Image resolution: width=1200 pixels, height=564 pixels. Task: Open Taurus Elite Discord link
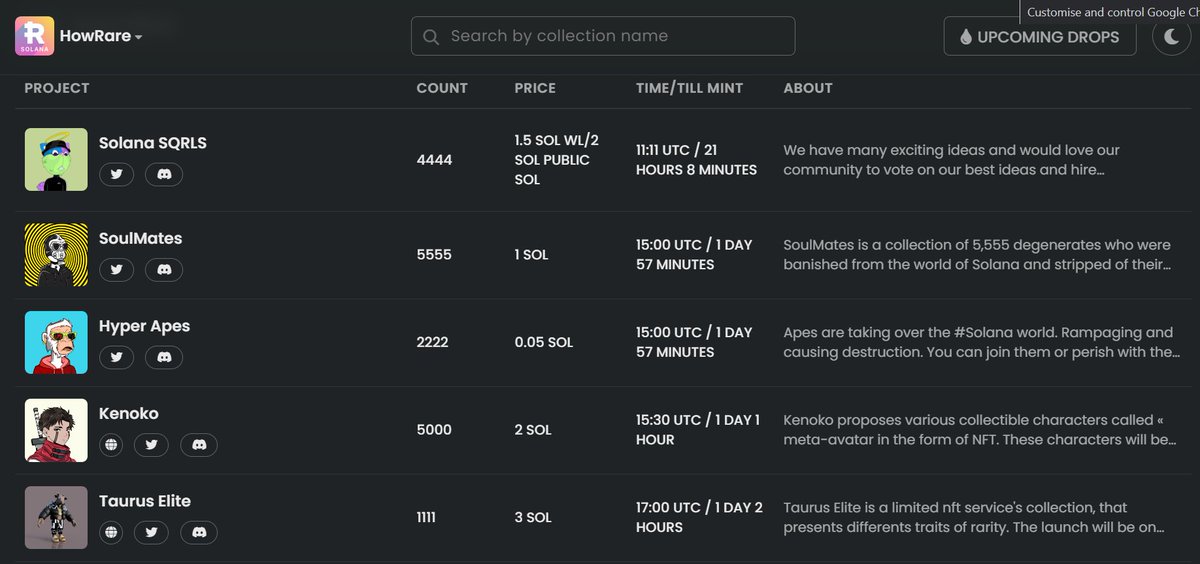pos(199,532)
